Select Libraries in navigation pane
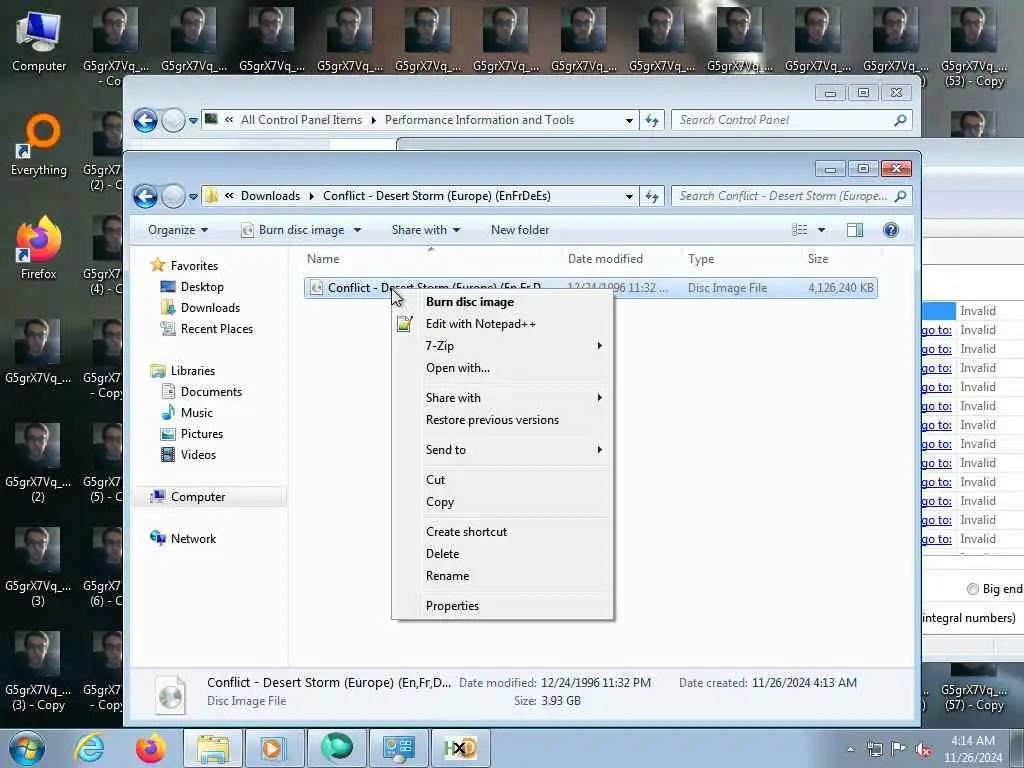Screen dimensions: 1024x768 [x=193, y=370]
